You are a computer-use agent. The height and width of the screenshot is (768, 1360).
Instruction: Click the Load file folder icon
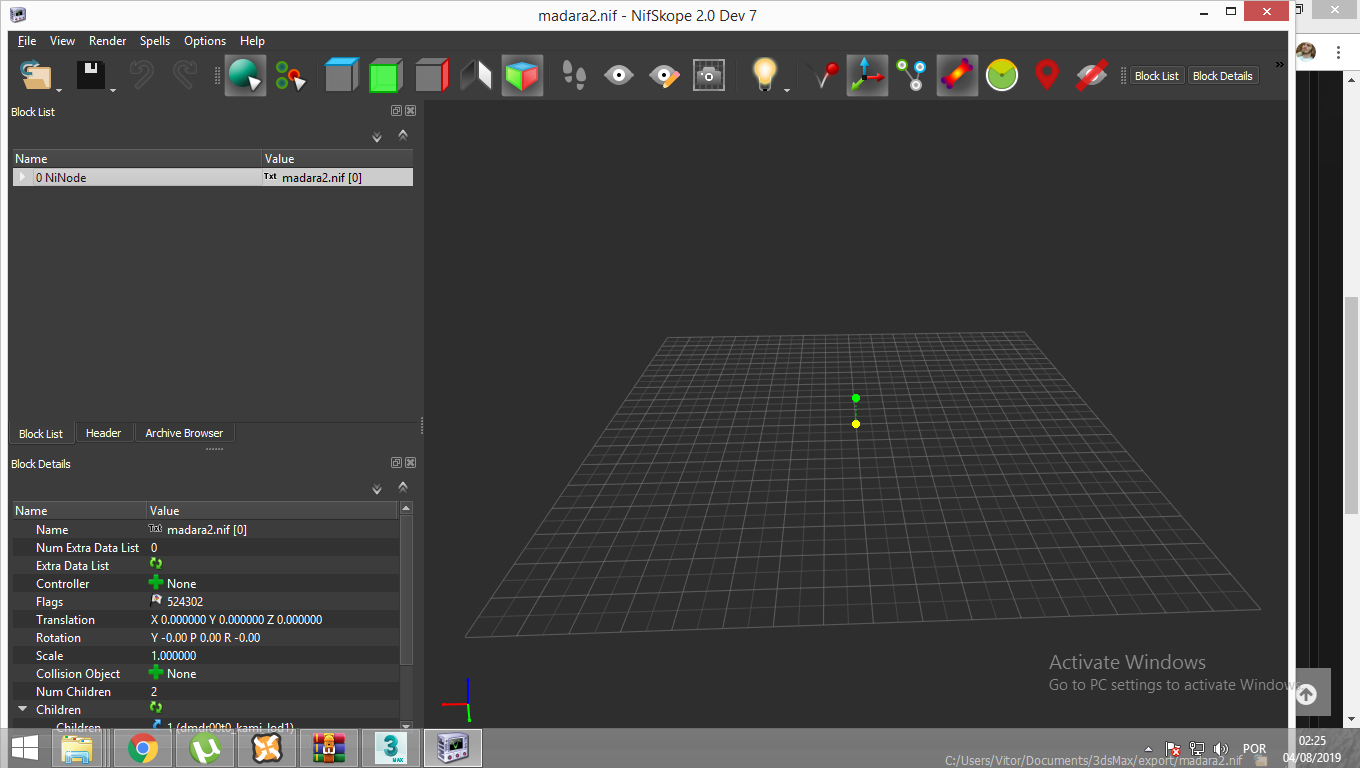tap(36, 75)
